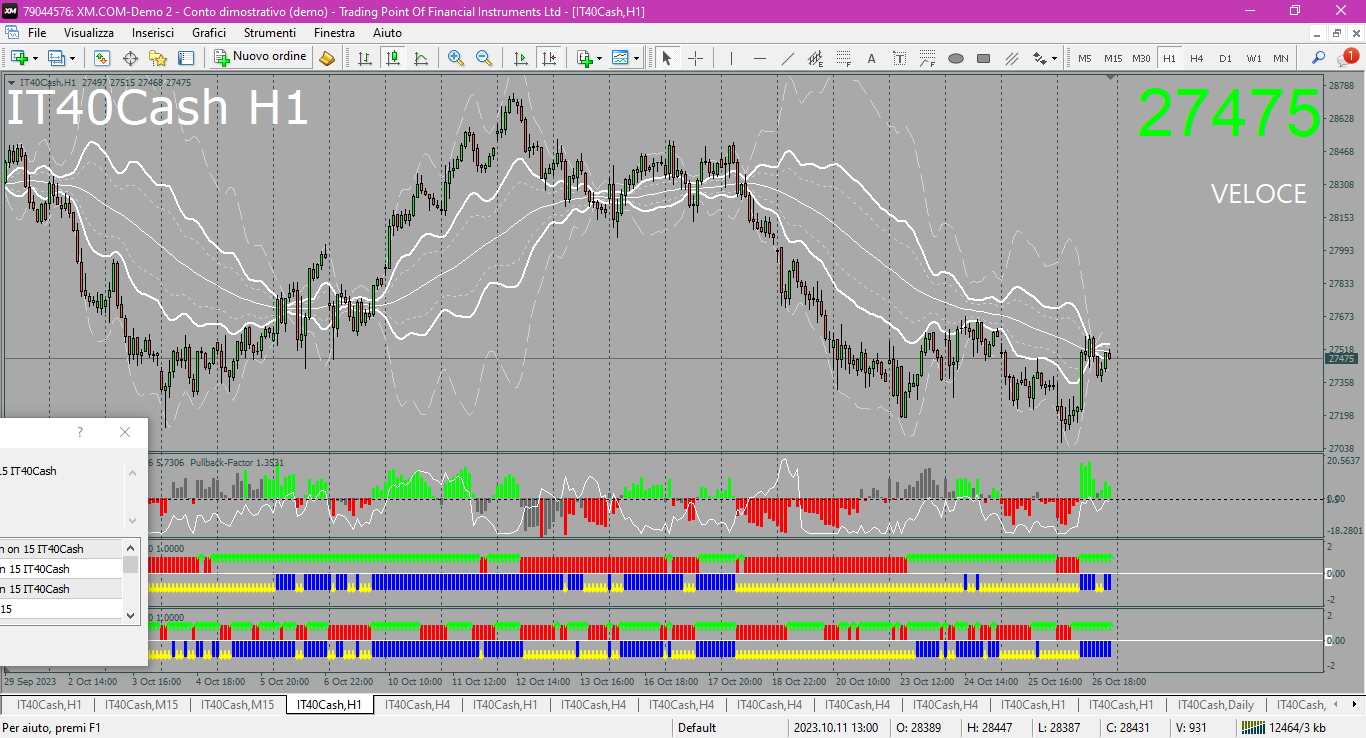Pick the vertical line drawing tool
The image size is (1366, 738).
731,58
